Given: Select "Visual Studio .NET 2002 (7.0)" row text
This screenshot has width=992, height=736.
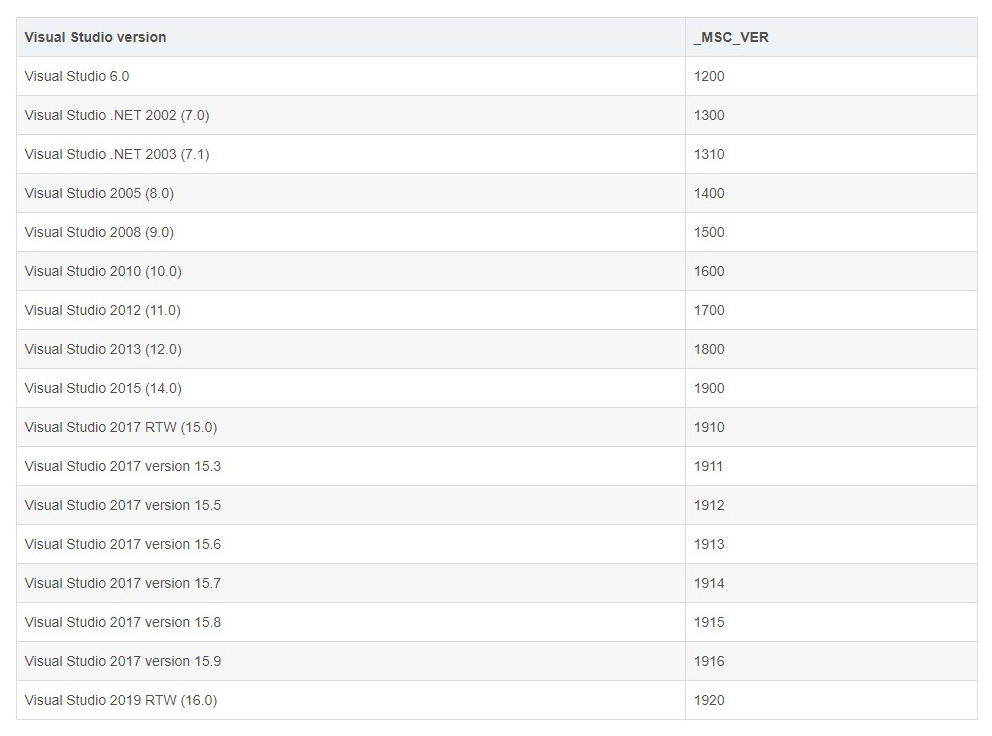Looking at the screenshot, I should click(117, 115).
